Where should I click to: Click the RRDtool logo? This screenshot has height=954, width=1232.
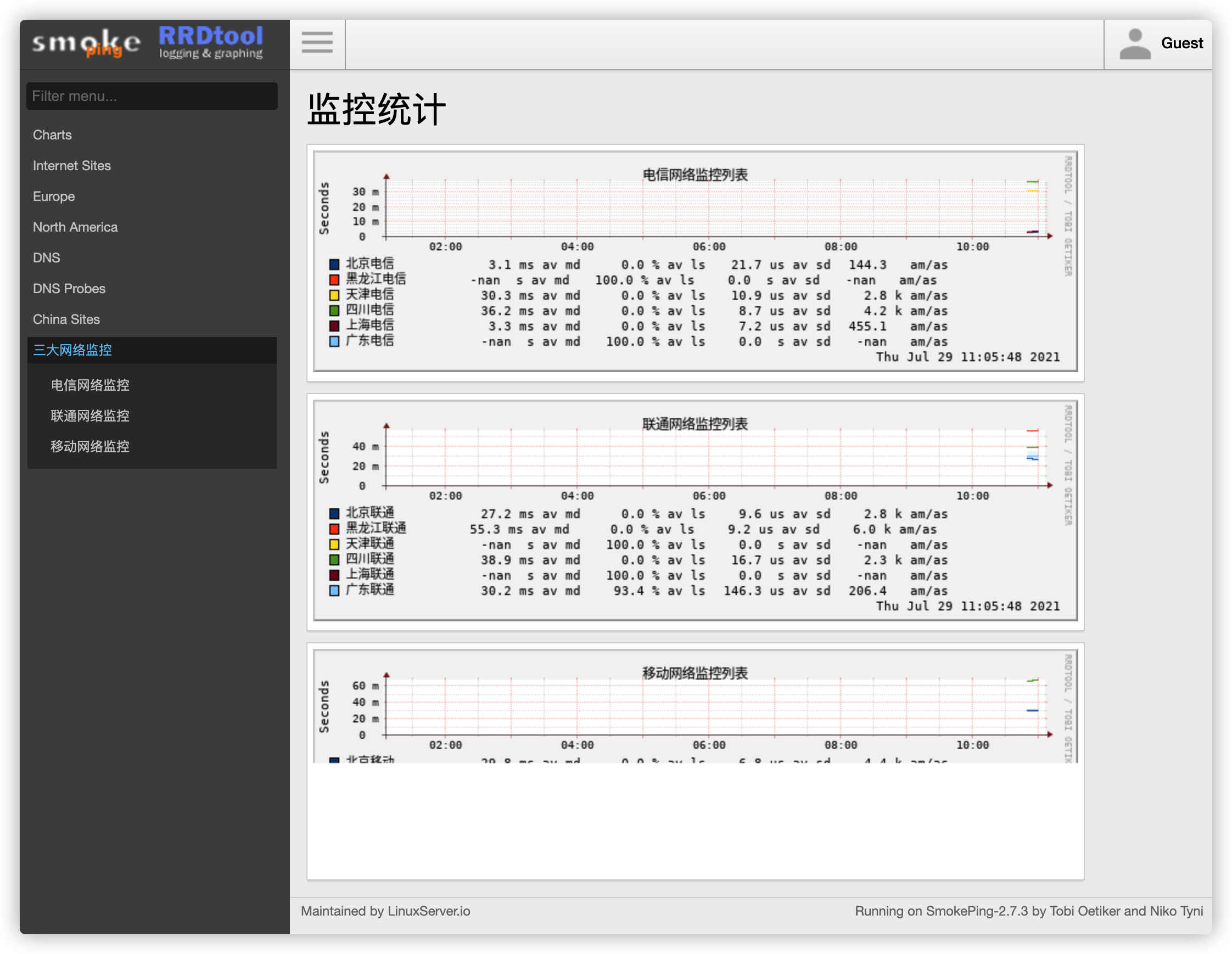tap(210, 42)
